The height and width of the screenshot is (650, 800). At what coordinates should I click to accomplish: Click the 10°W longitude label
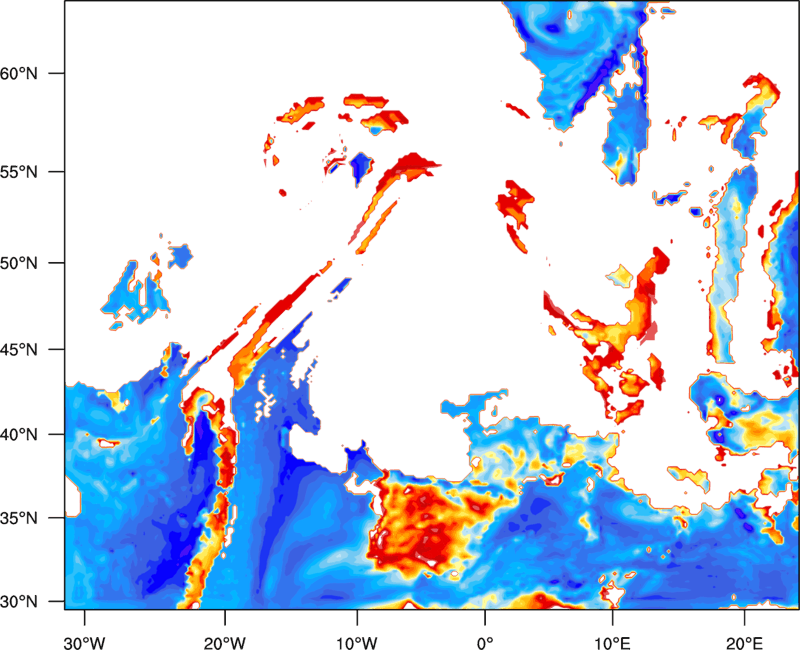357,643
